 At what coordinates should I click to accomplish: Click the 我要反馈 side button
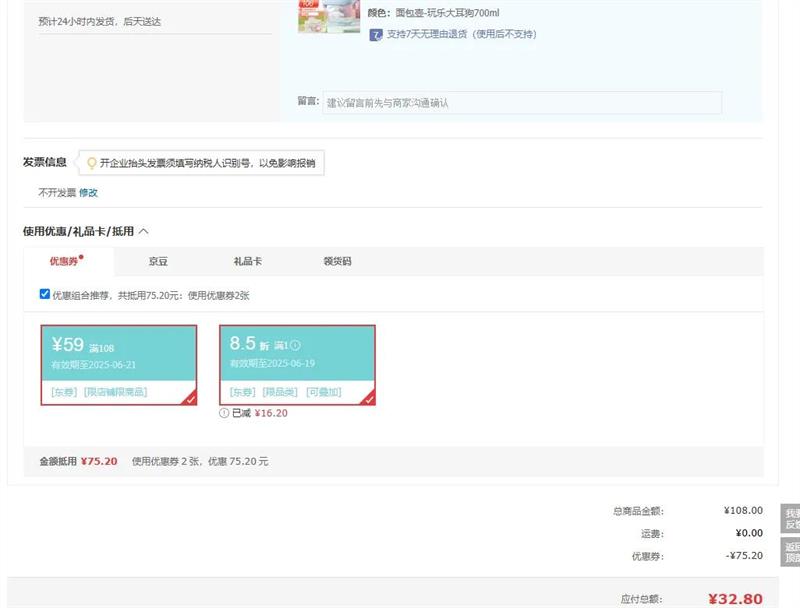pos(791,519)
